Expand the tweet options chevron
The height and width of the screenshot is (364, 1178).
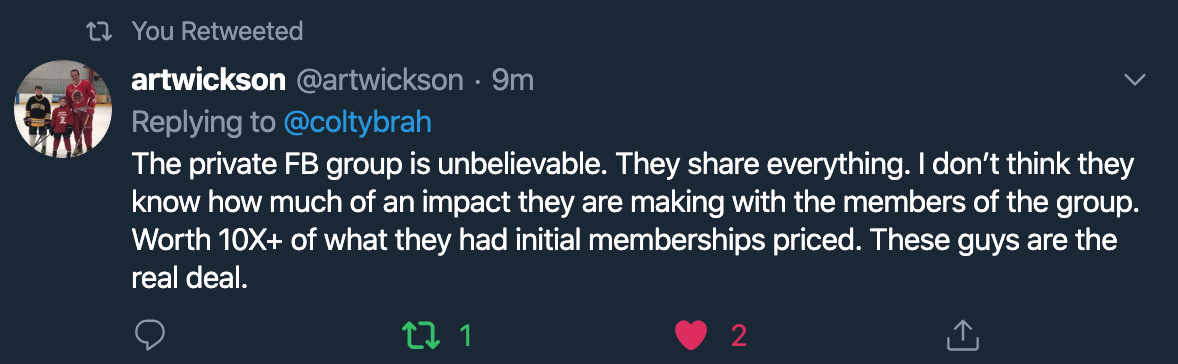click(x=1133, y=79)
